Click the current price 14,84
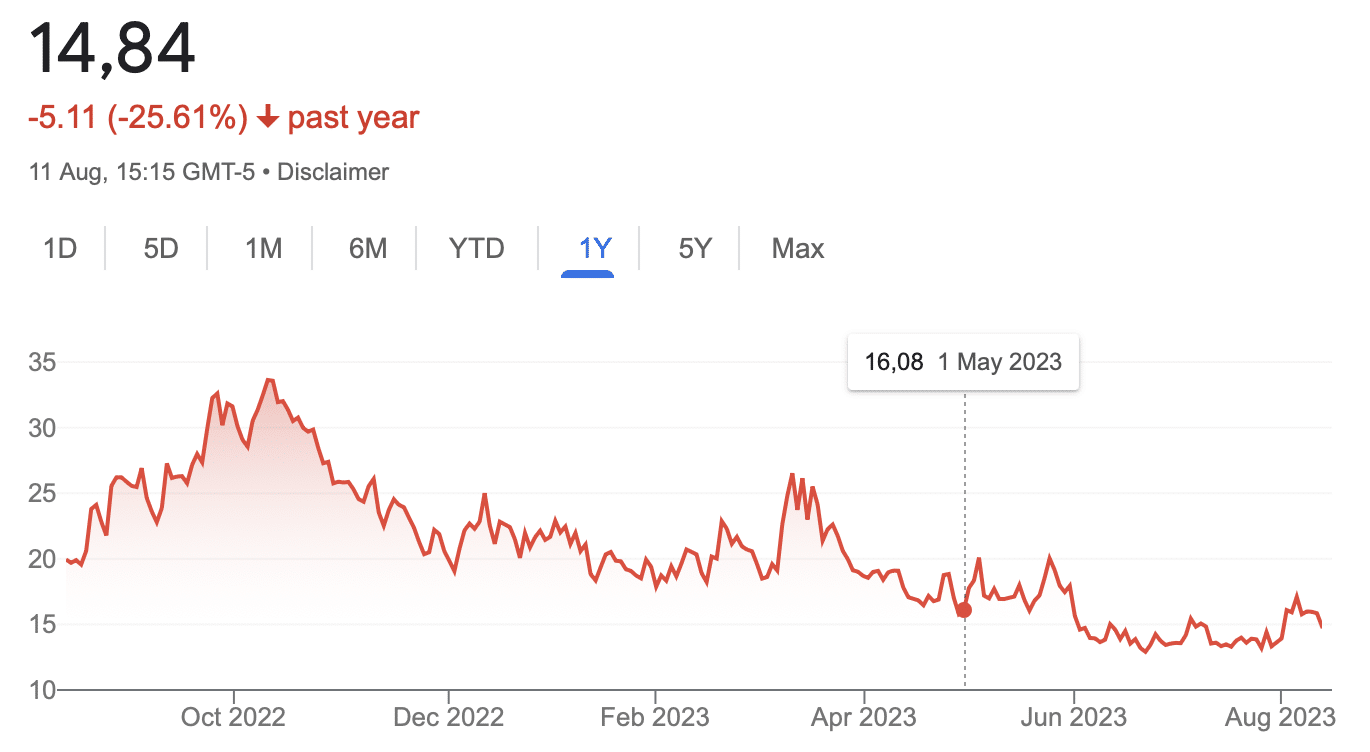This screenshot has height=752, width=1370. pyautogui.click(x=112, y=48)
